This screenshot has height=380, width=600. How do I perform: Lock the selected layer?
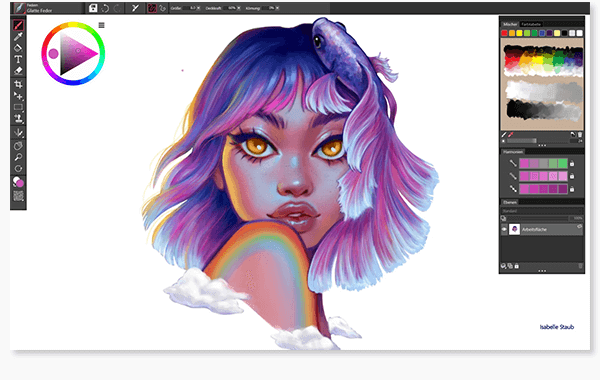517,266
